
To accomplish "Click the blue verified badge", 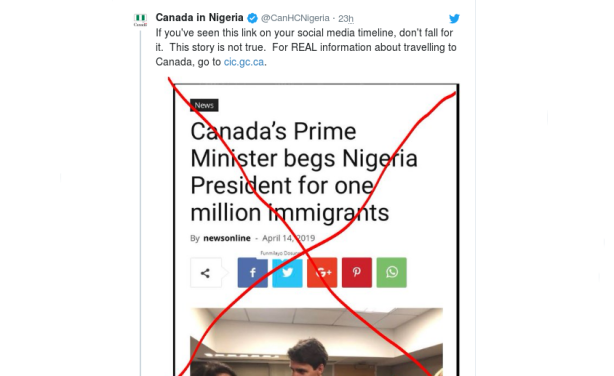I will (252, 18).
